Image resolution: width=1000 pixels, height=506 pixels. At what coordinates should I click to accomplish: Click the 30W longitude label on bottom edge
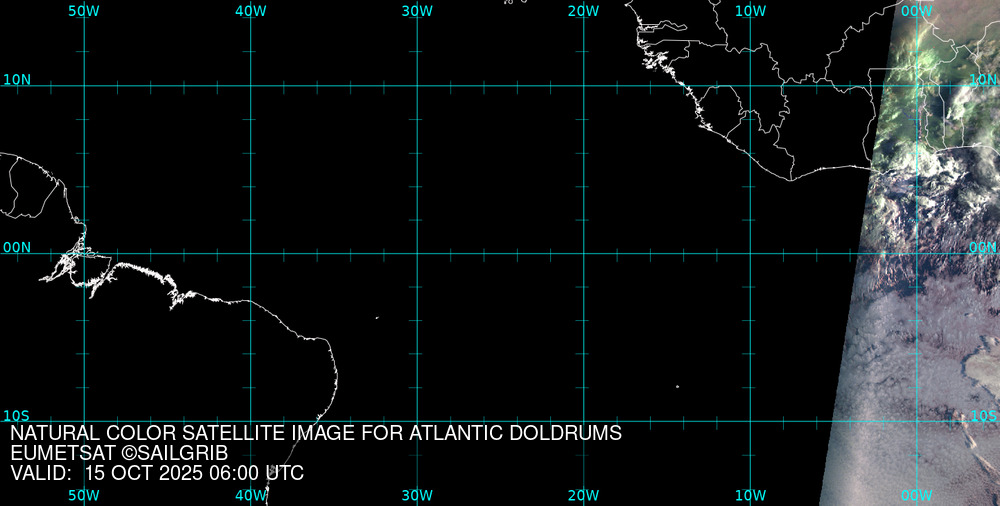click(x=417, y=495)
